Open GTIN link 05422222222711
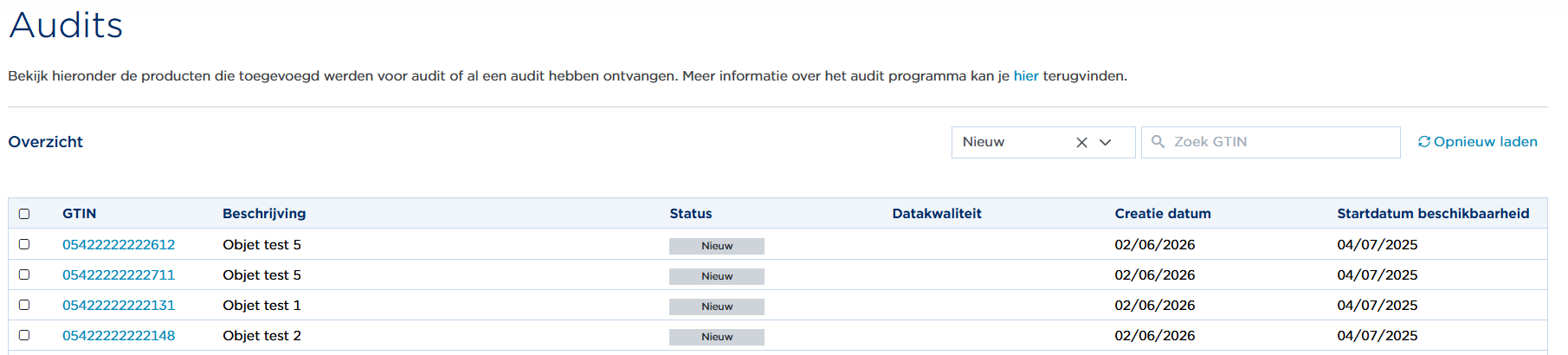Image resolution: width=1568 pixels, height=355 pixels. tap(119, 275)
